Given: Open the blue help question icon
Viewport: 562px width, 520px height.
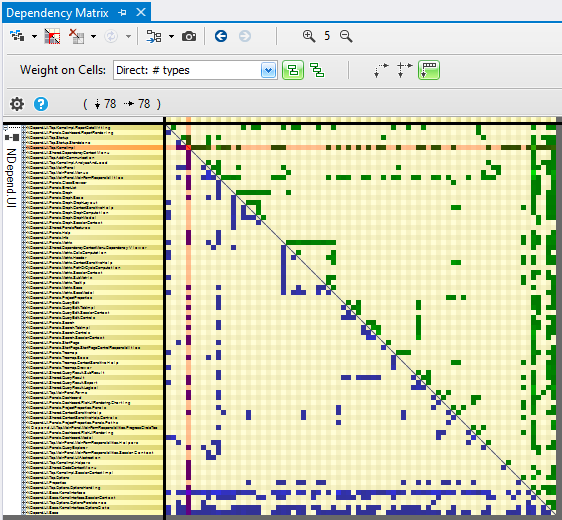Looking at the screenshot, I should [41, 104].
